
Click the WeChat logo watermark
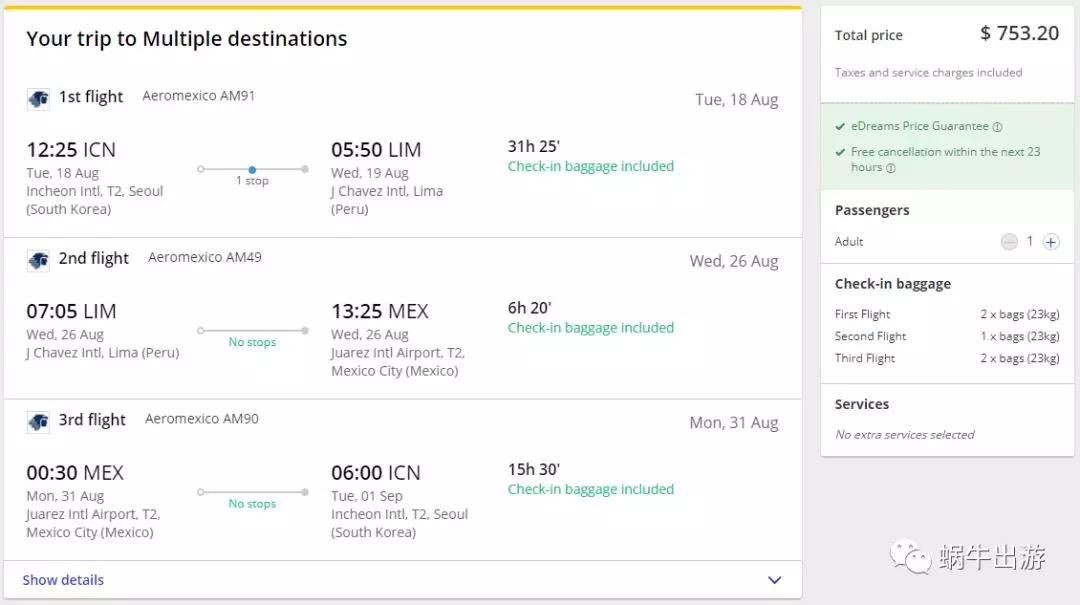(910, 556)
